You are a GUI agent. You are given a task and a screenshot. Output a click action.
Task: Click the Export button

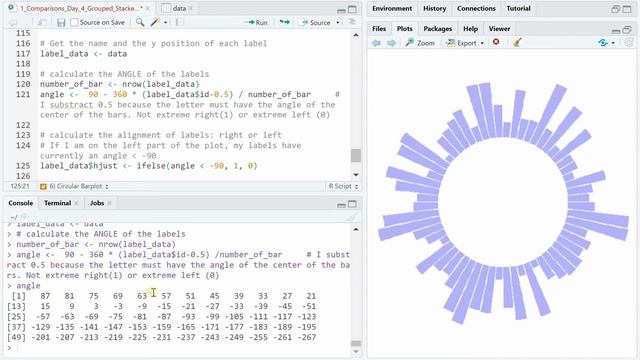coord(461,42)
